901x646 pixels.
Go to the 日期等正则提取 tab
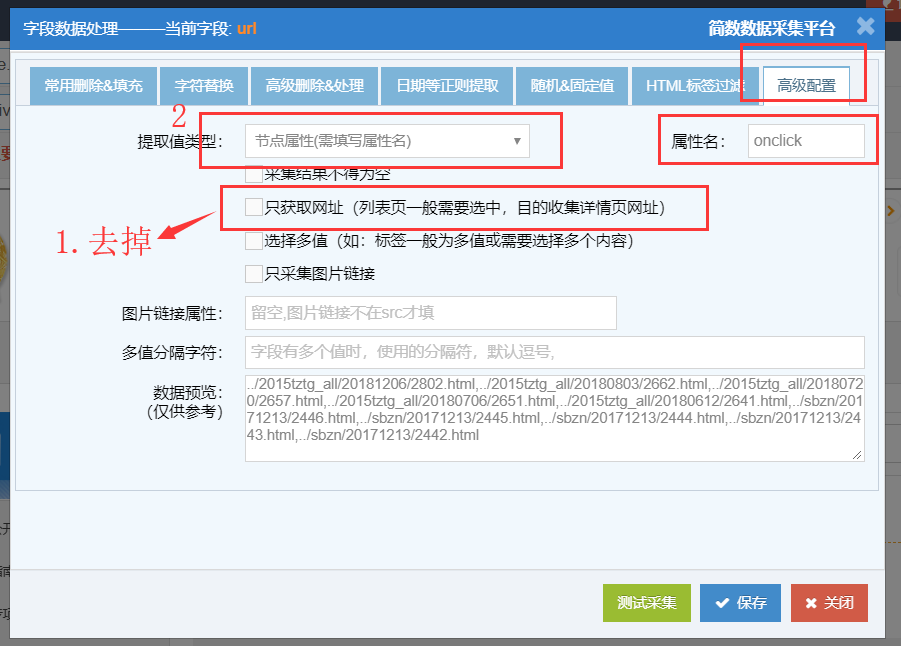click(447, 86)
